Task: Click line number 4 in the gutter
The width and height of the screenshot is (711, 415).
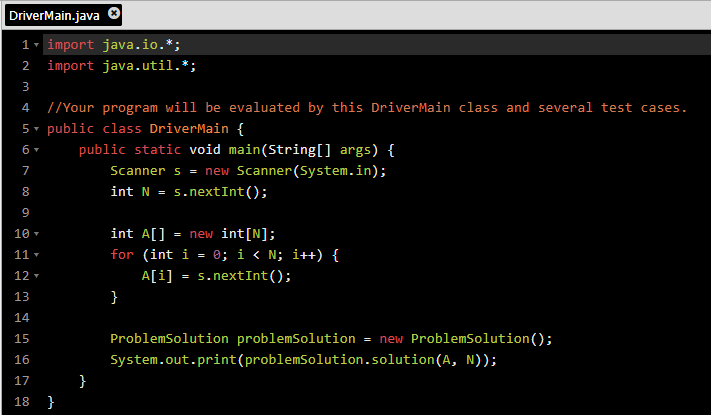Action: 26,107
